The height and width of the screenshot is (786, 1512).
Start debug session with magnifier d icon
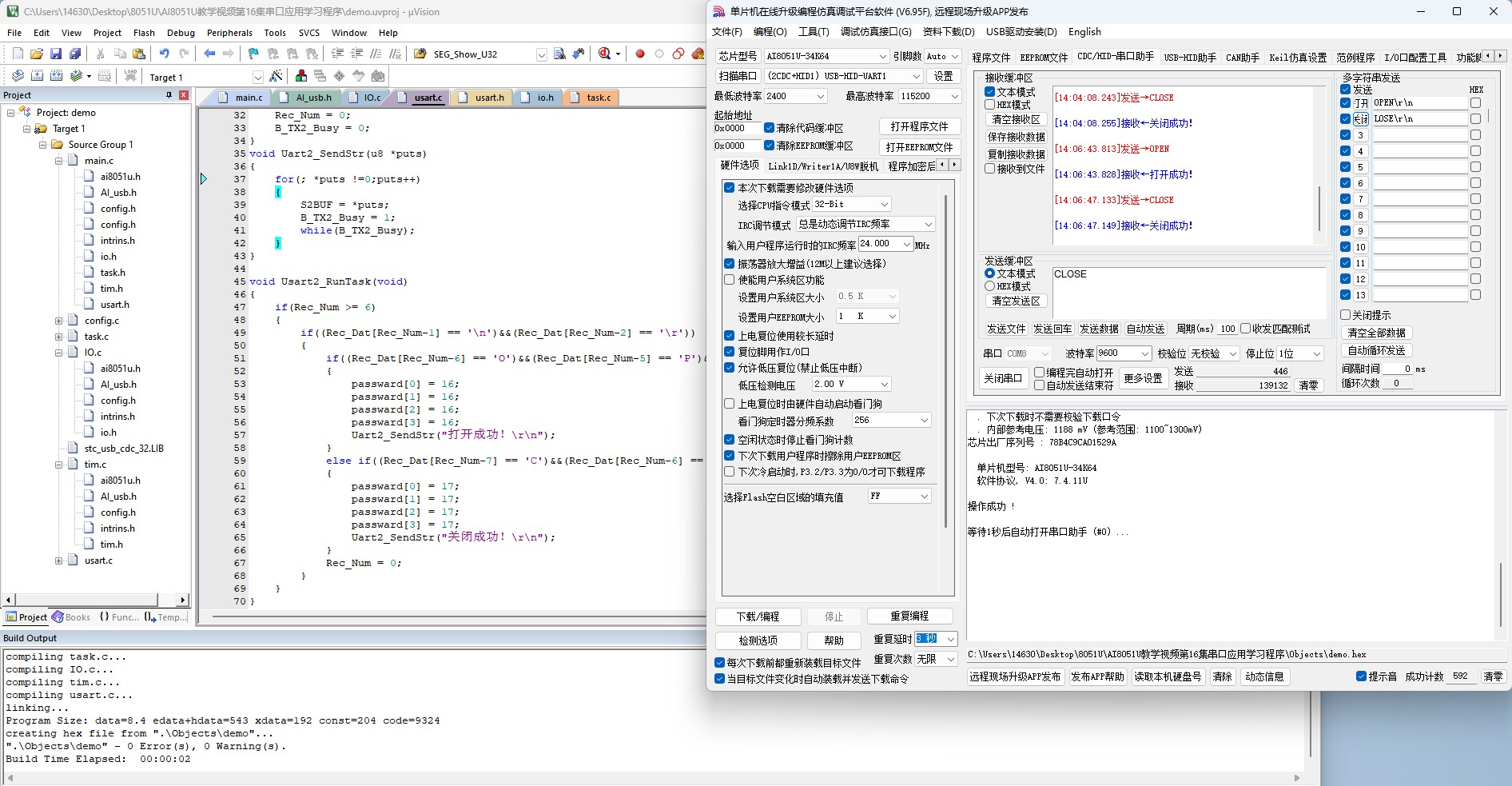pos(605,54)
